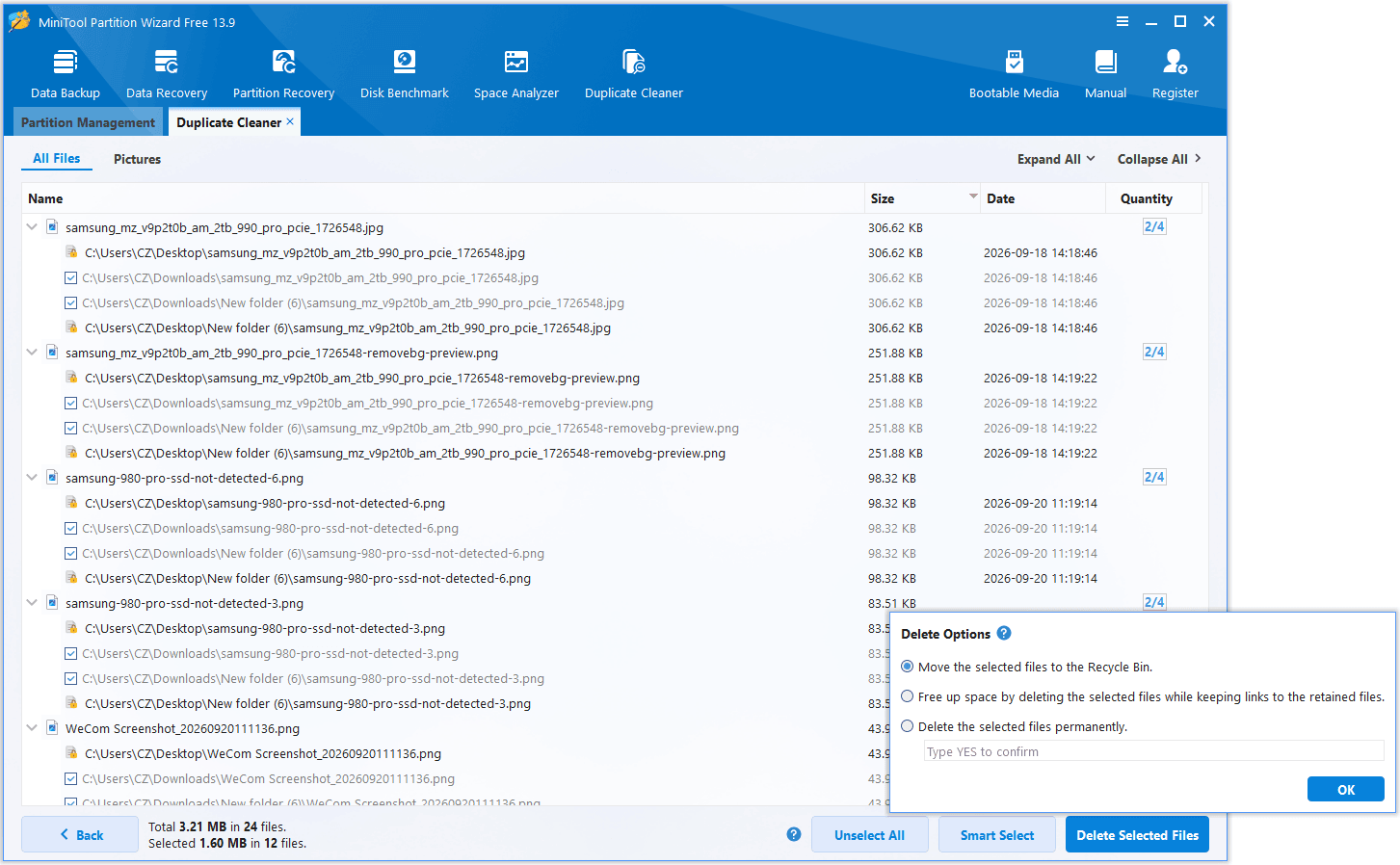This screenshot has width=1400, height=865.
Task: Uncheck Downloads\New folder (6)\...1726548-removebg-preview.png
Action: click(70, 428)
